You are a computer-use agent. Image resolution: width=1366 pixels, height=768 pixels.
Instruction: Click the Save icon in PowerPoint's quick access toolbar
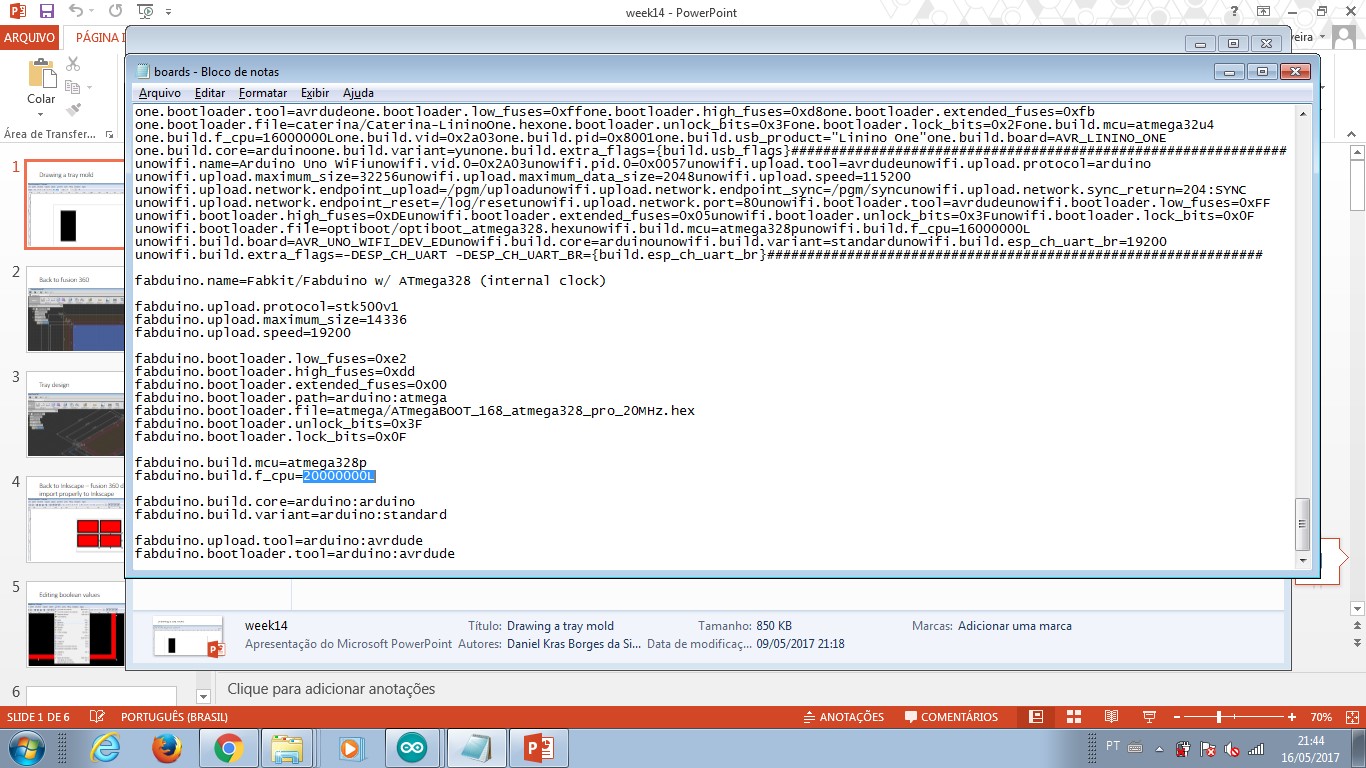click(x=46, y=11)
